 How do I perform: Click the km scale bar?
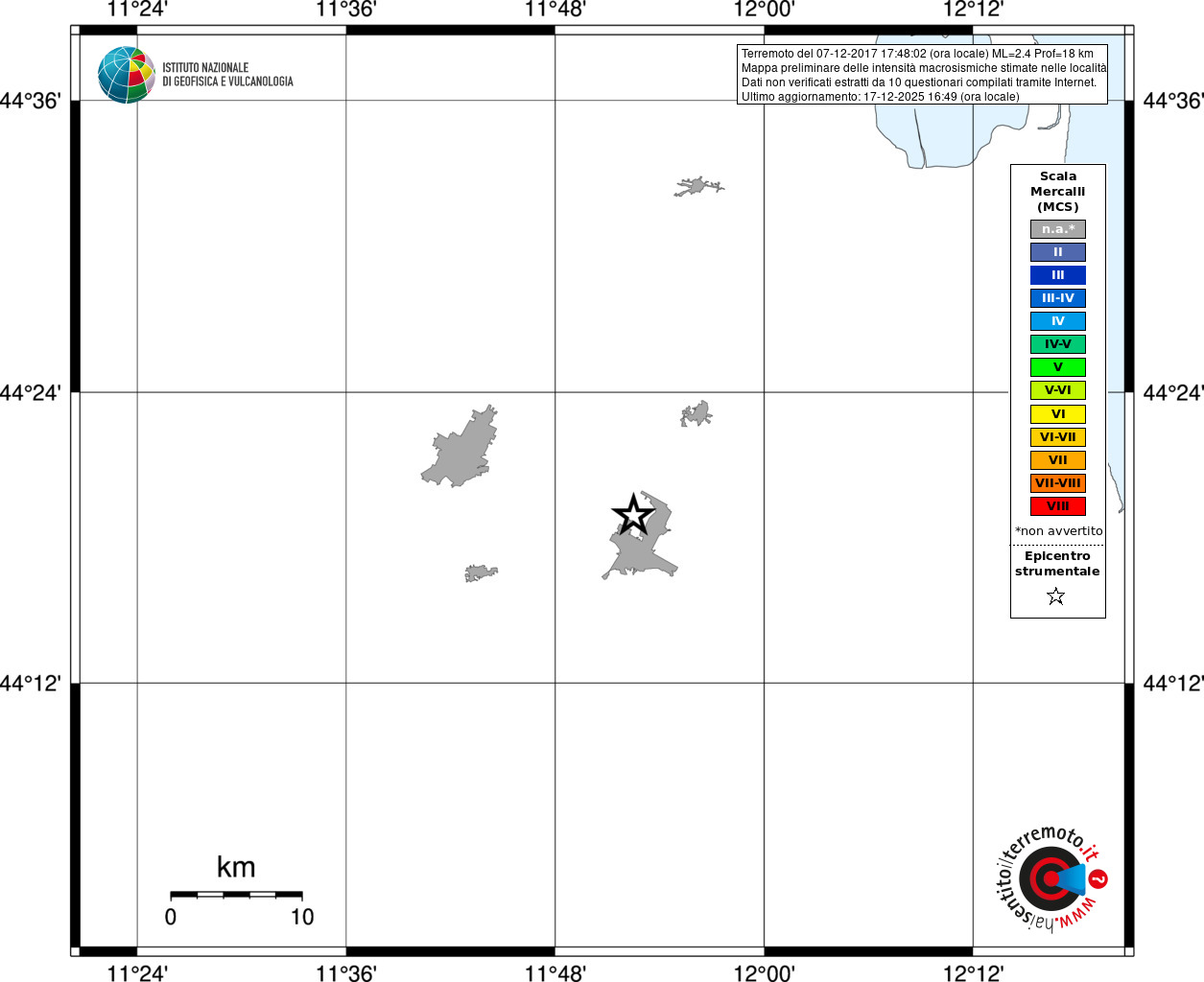[x=236, y=895]
